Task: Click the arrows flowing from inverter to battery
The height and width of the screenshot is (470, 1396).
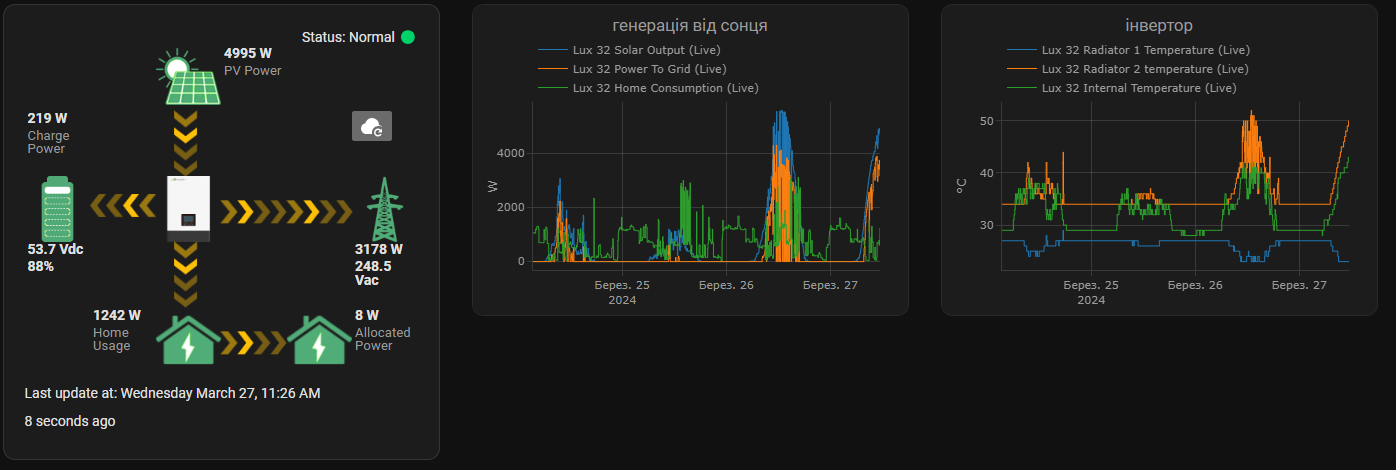Action: 122,207
